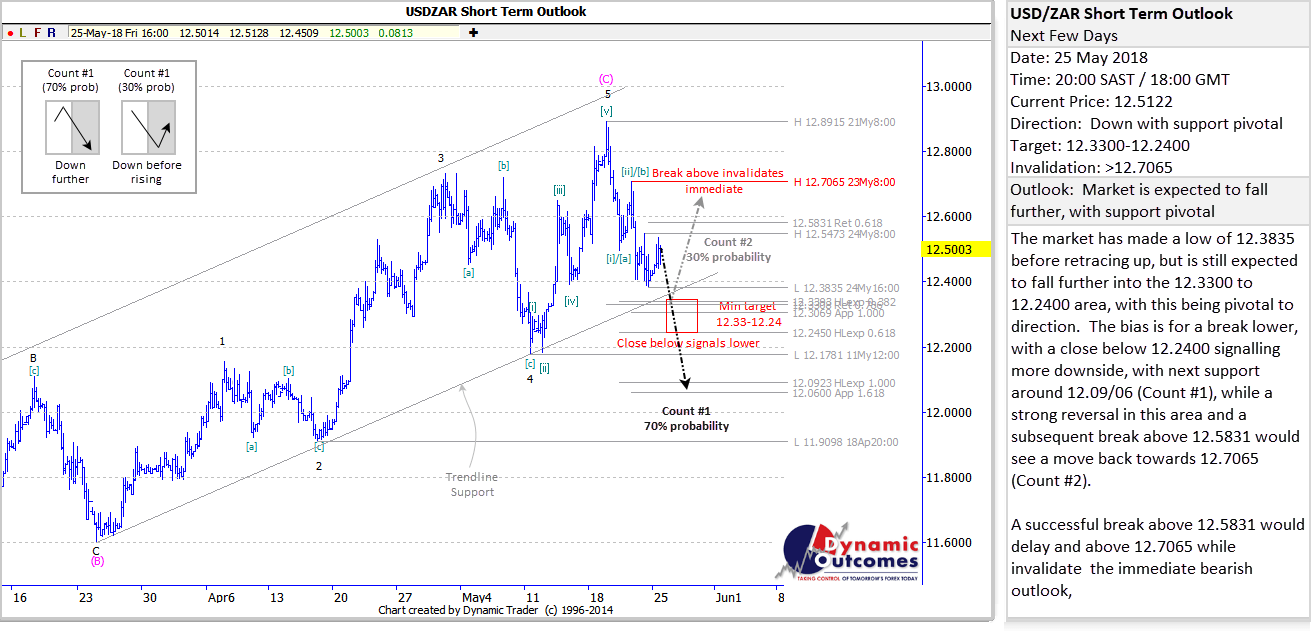
Task: Click the 25-May-18 Fri 16:00 data readout
Action: point(118,33)
